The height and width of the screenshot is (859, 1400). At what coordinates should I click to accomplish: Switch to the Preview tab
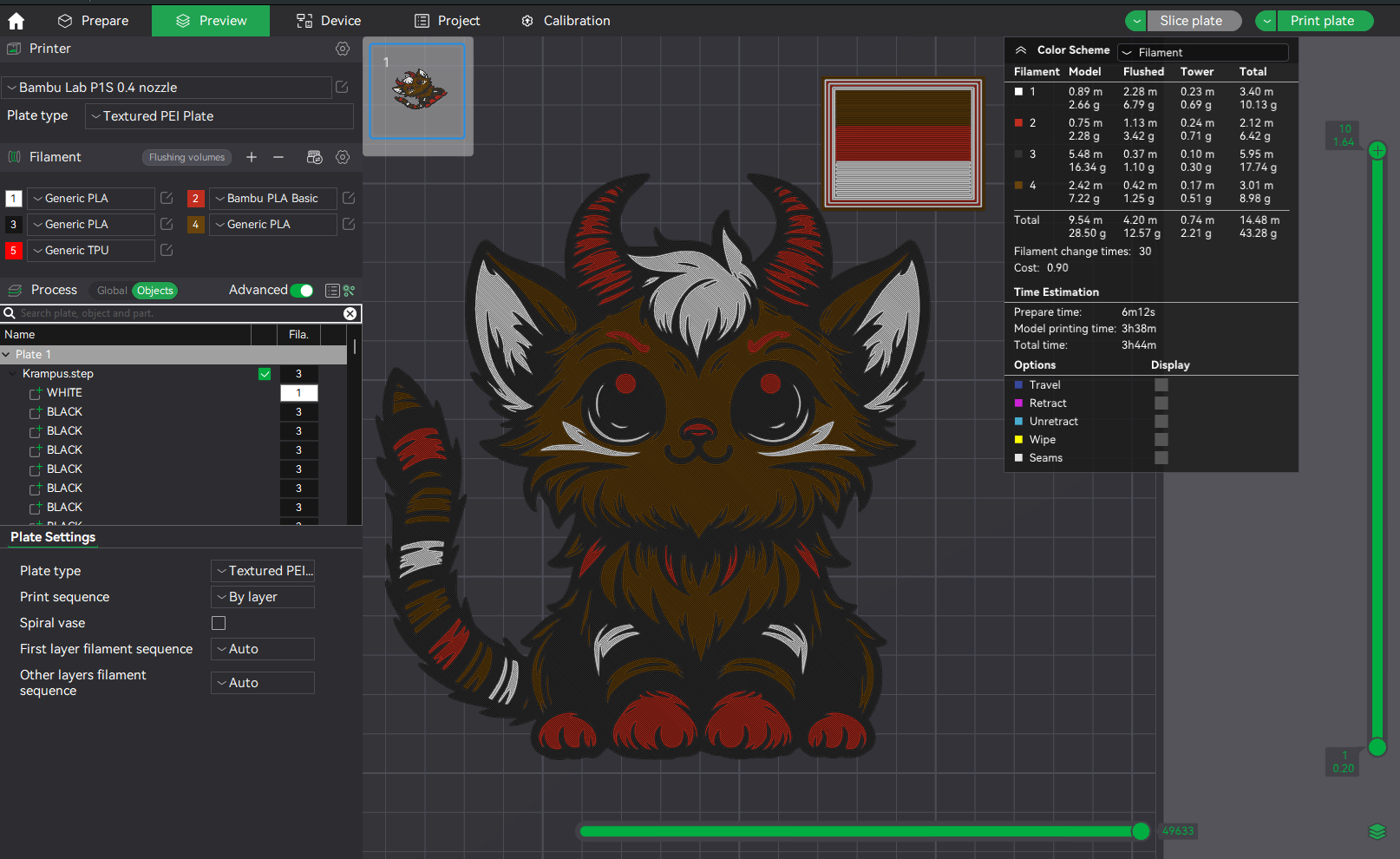pos(211,21)
